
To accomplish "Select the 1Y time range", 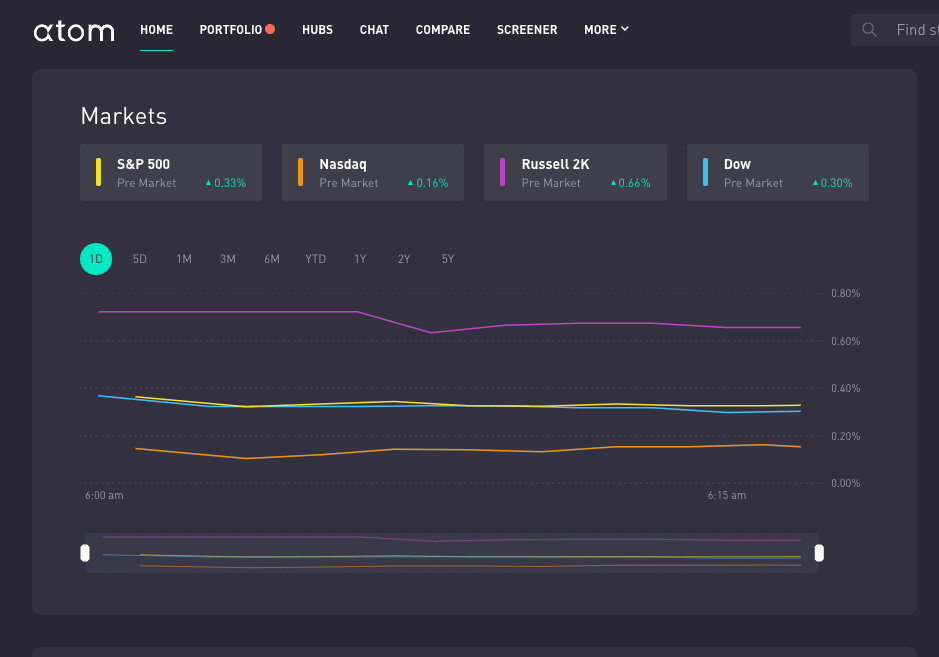I will pos(360,259).
